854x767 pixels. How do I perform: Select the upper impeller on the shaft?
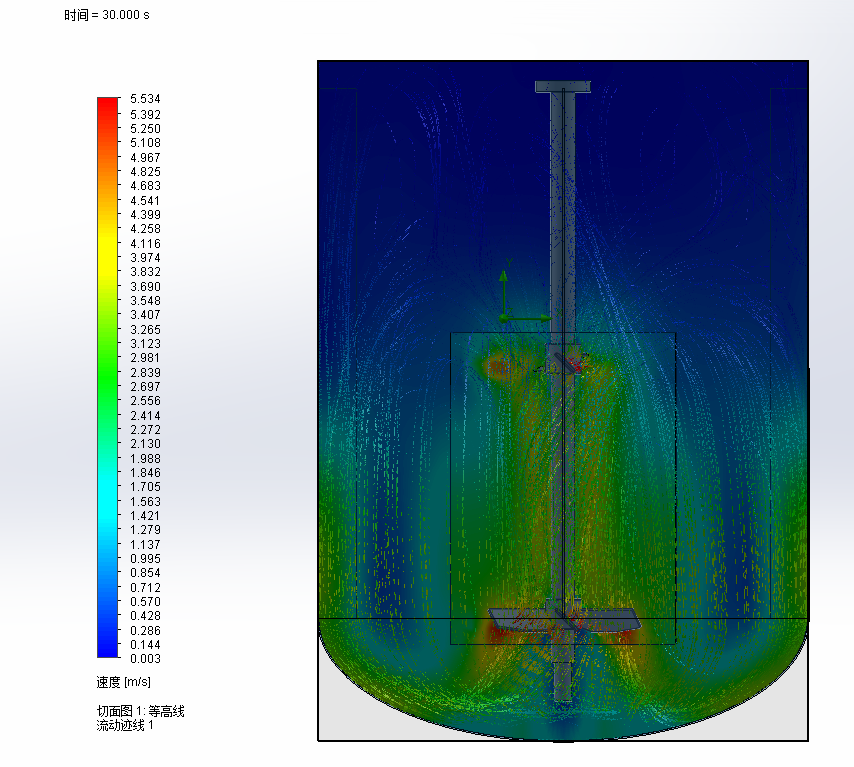[x=565, y=364]
